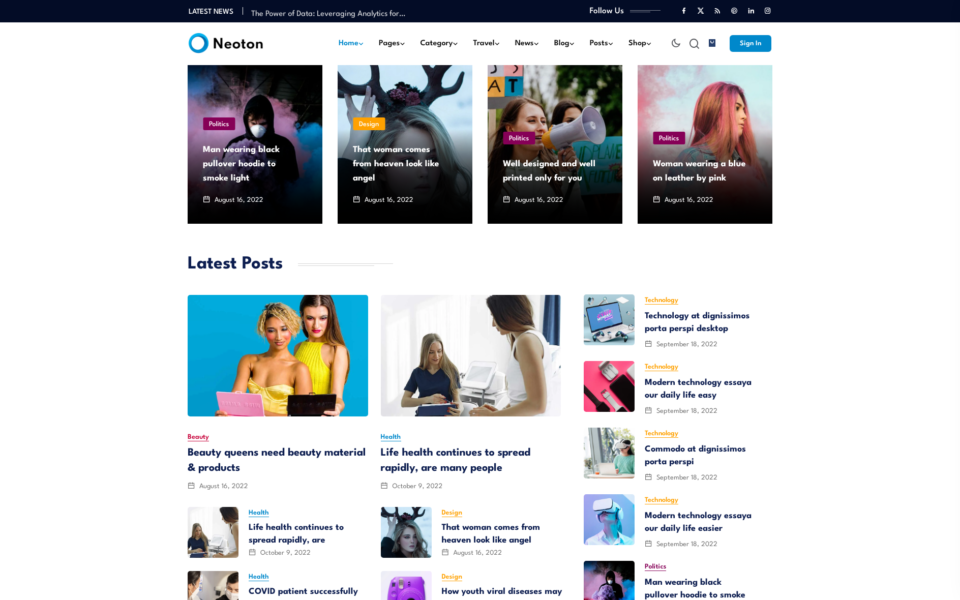Screen dimensions: 960x600
Task: Click the Neoton logo
Action: [225, 43]
